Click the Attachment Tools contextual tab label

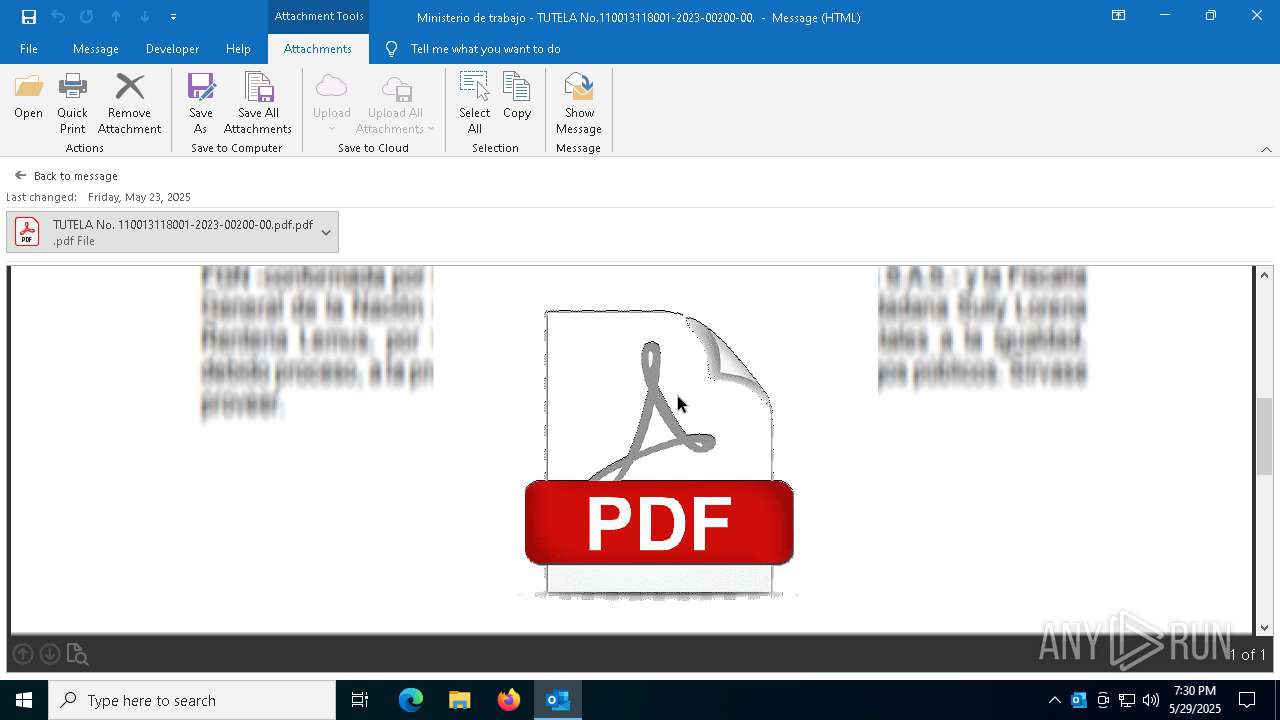pyautogui.click(x=319, y=17)
